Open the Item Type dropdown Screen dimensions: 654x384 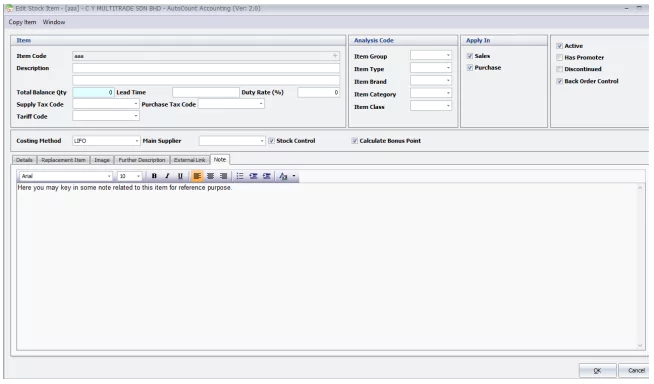(x=448, y=68)
